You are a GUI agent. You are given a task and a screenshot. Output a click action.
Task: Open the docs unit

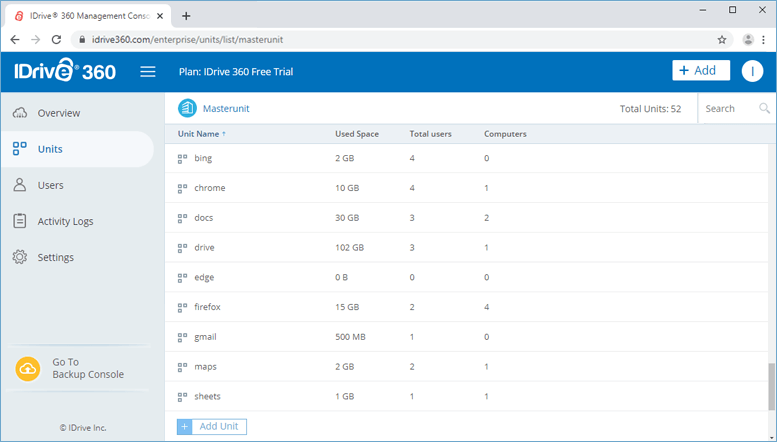[x=204, y=218]
